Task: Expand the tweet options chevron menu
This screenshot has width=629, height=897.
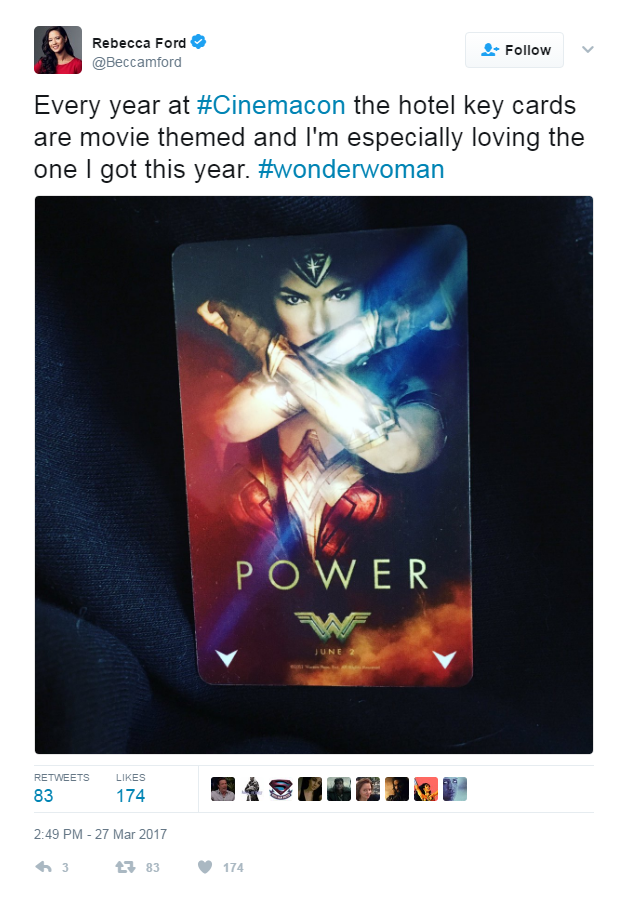Action: 588,50
